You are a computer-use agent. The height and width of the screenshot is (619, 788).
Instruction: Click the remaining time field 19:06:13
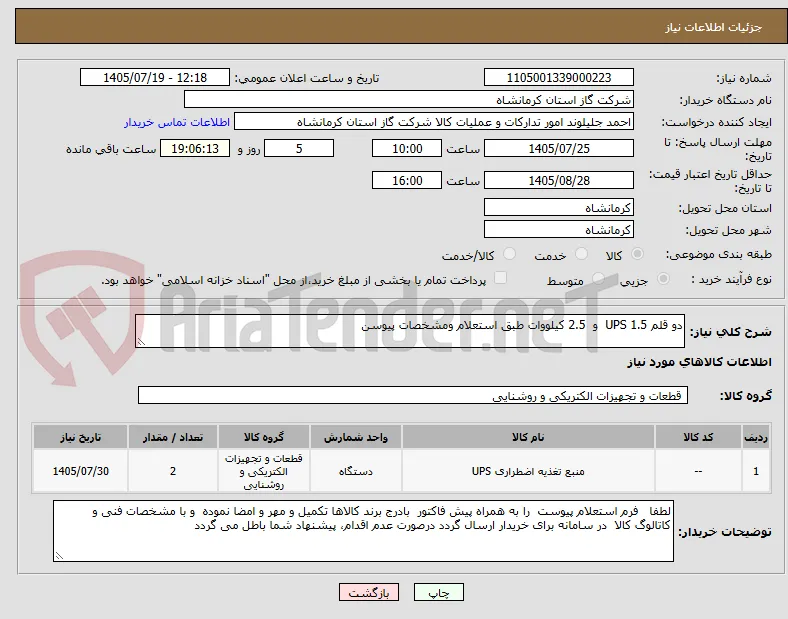click(195, 148)
